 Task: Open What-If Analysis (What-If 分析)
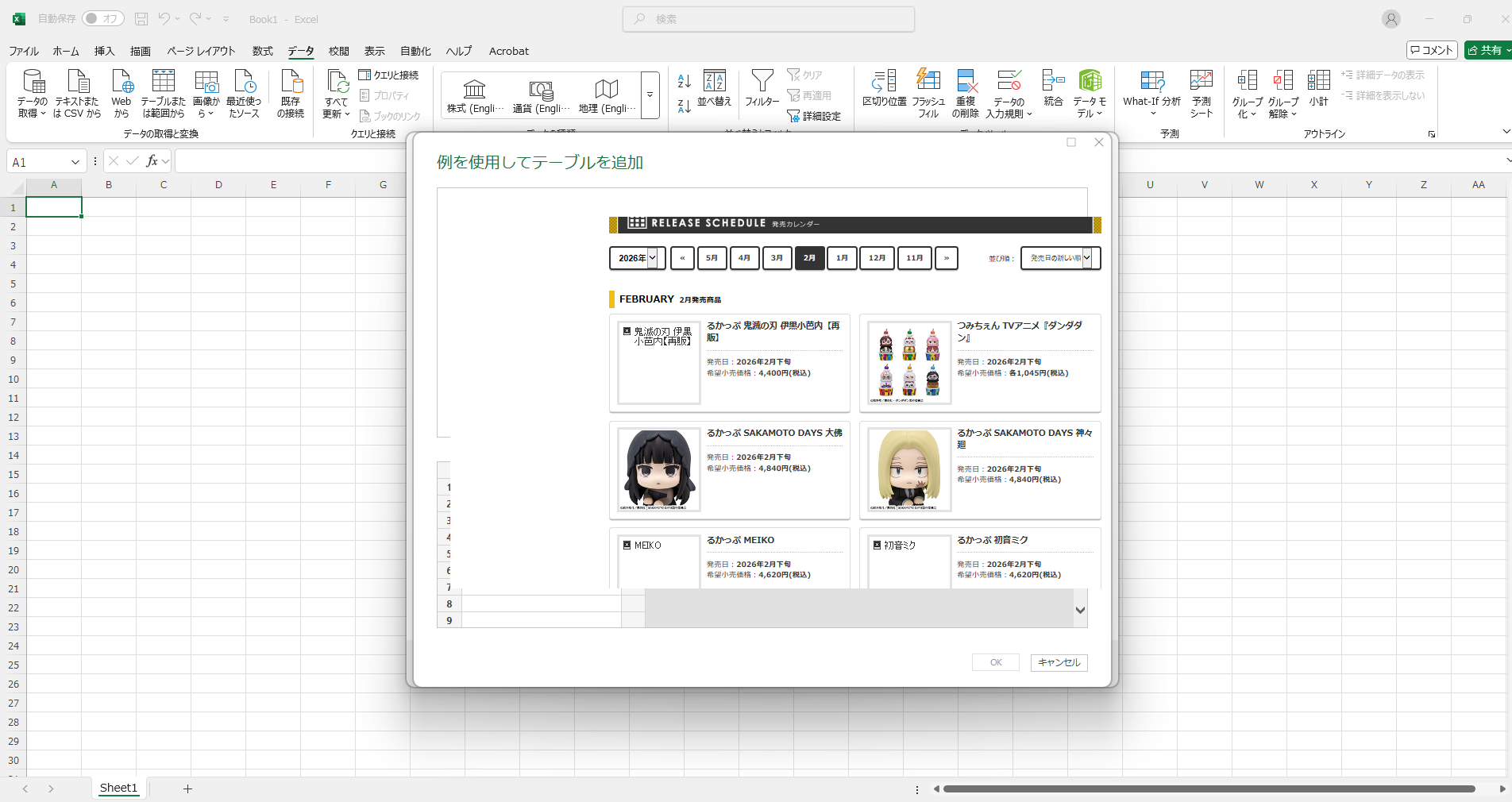click(1152, 94)
